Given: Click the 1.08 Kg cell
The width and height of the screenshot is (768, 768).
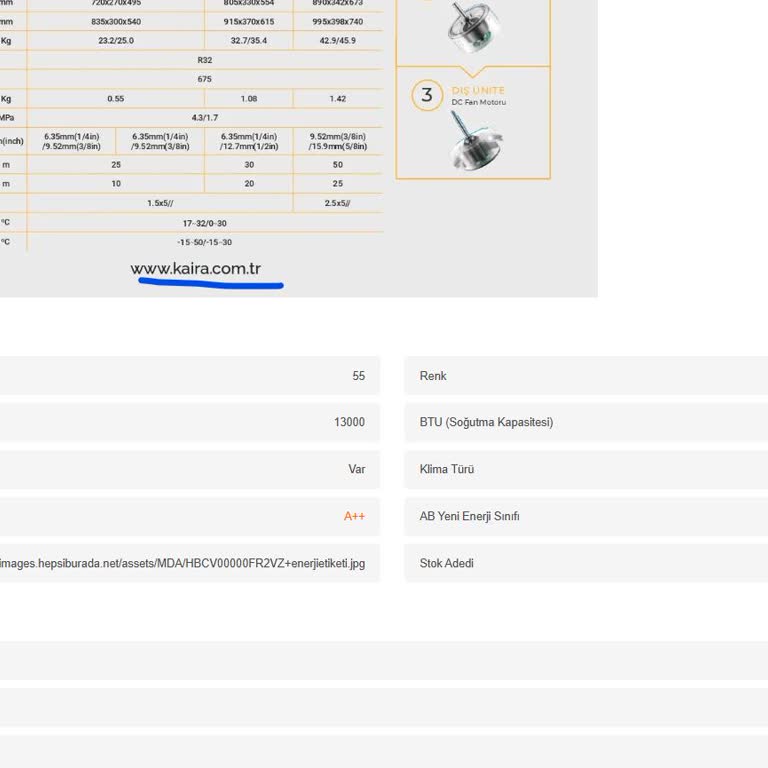Looking at the screenshot, I should coord(249,98).
